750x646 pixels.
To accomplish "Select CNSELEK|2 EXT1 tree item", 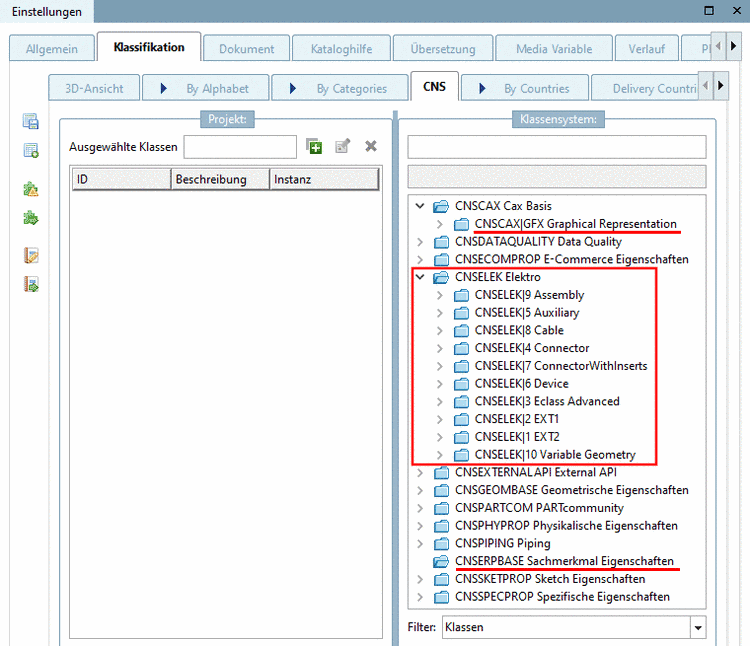I will coord(517,419).
